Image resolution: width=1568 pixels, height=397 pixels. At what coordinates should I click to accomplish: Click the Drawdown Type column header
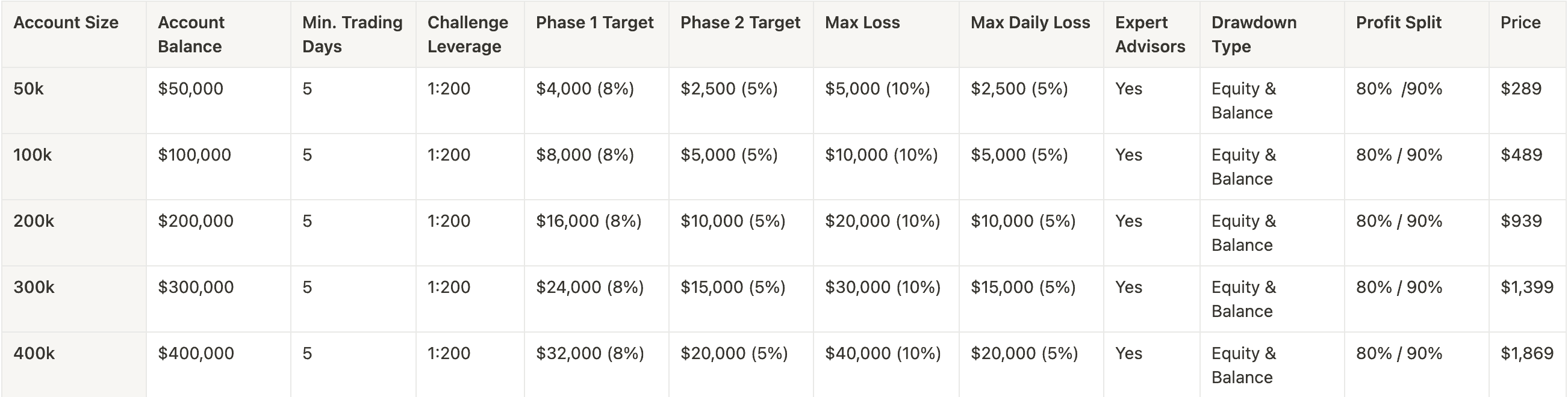click(x=1254, y=35)
